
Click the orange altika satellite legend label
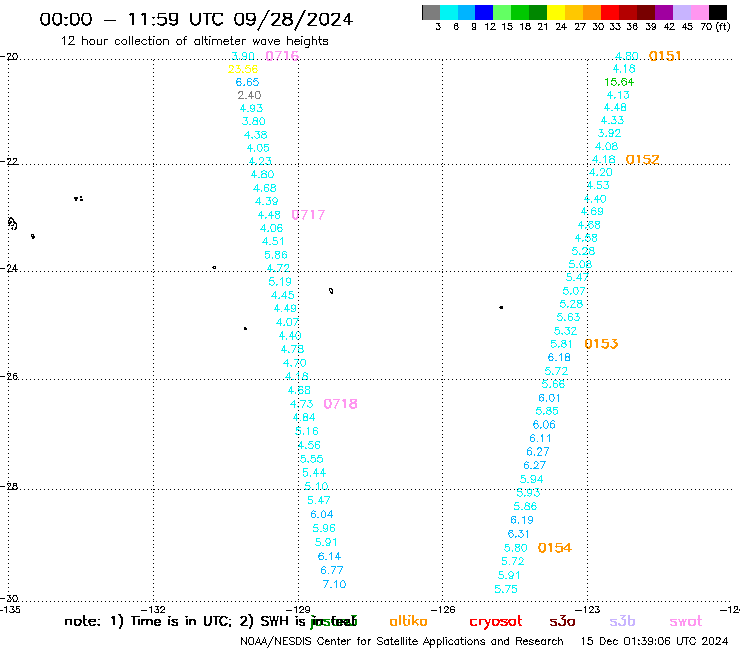click(x=408, y=621)
